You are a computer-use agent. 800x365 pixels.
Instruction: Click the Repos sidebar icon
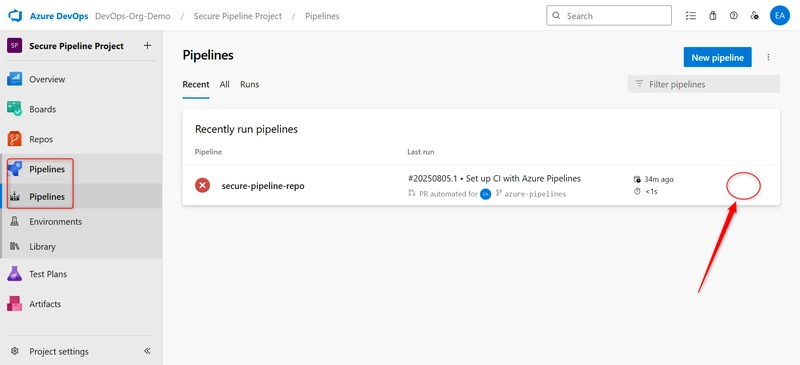coord(14,139)
